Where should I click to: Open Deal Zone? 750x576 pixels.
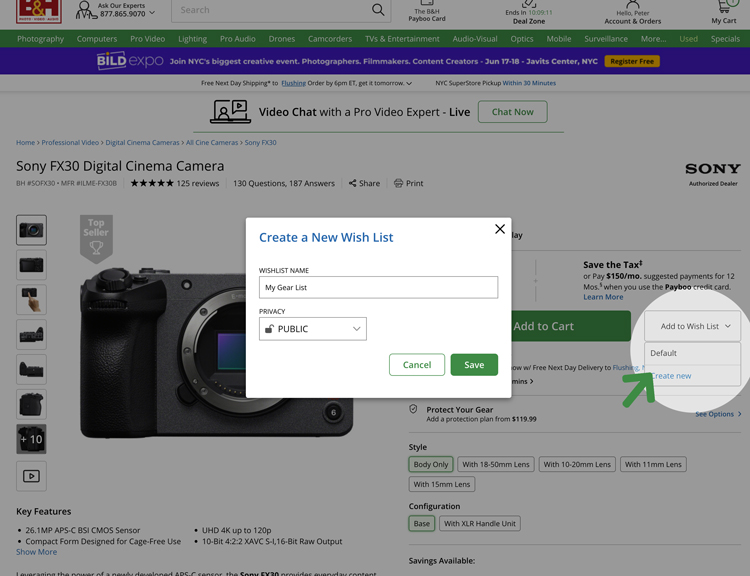tap(529, 13)
